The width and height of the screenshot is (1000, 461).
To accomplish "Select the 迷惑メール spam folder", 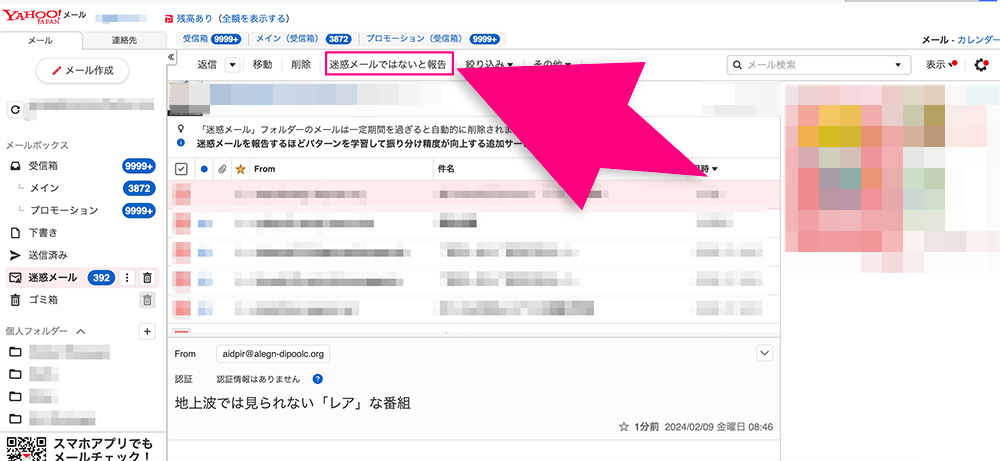I will point(53,277).
